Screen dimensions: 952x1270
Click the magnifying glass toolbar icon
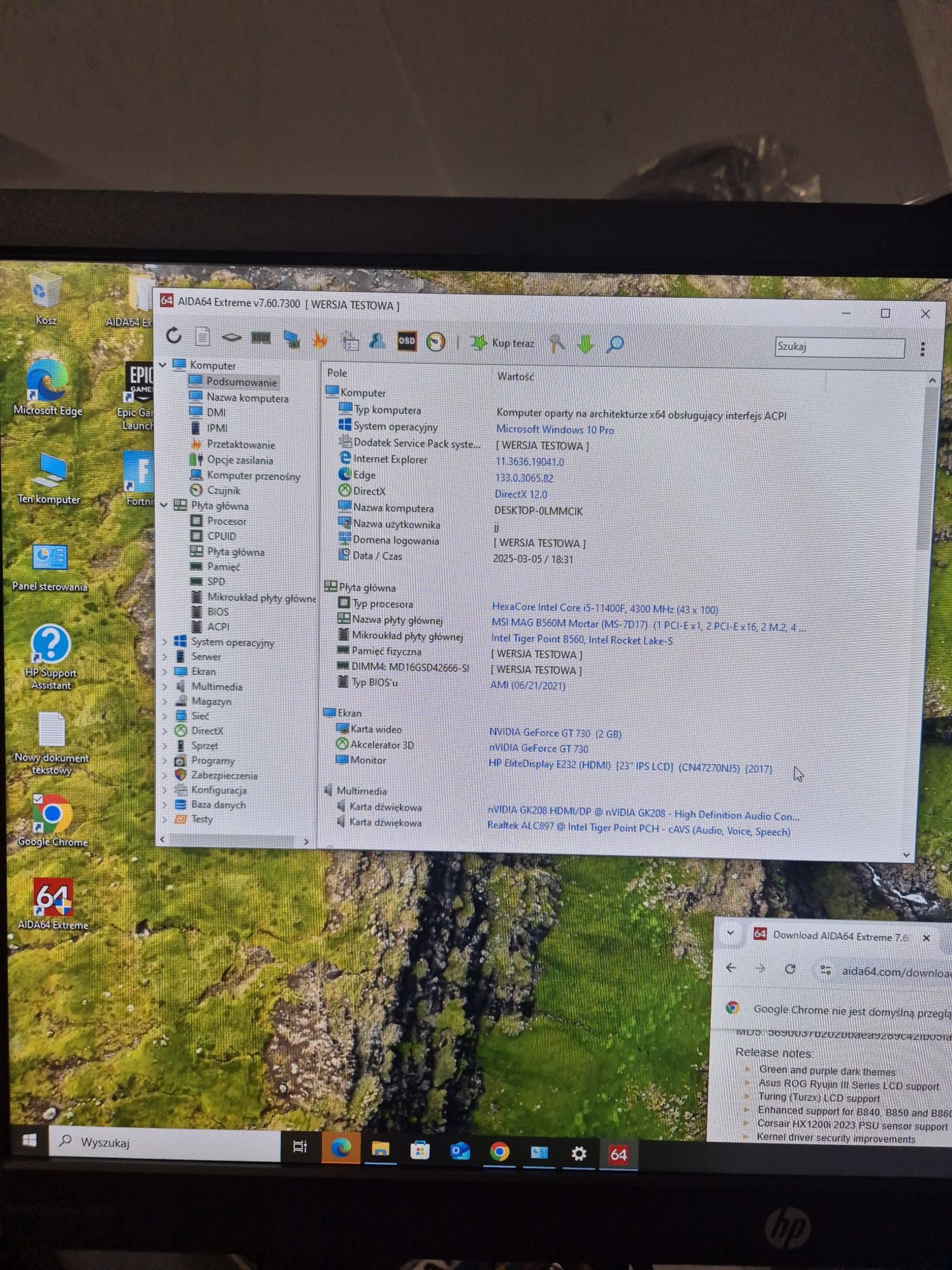coord(615,345)
